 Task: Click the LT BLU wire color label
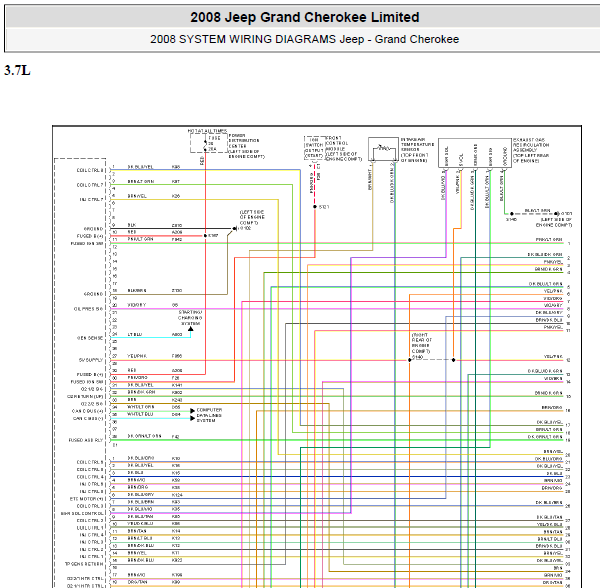pos(135,334)
